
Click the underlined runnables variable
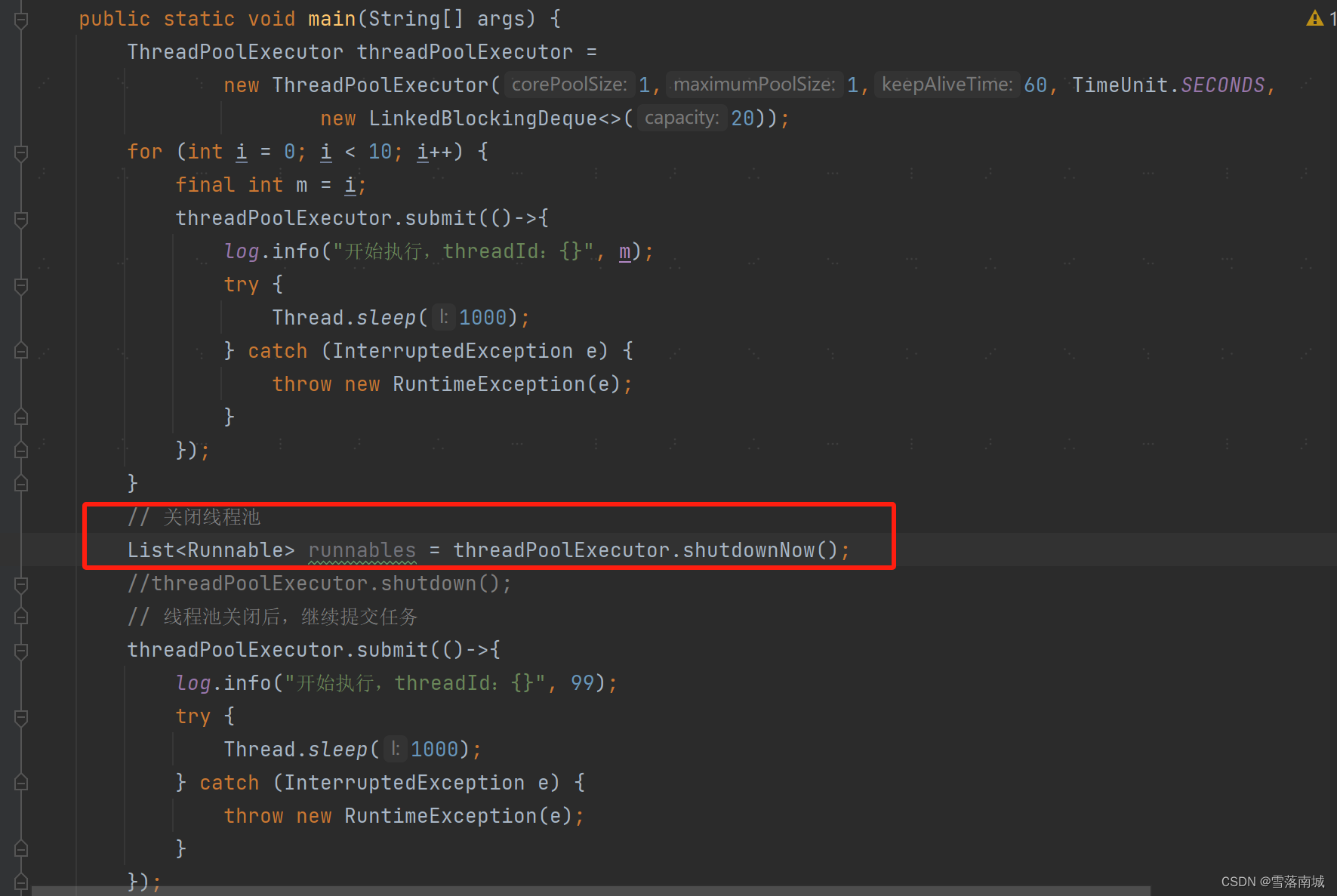point(362,550)
